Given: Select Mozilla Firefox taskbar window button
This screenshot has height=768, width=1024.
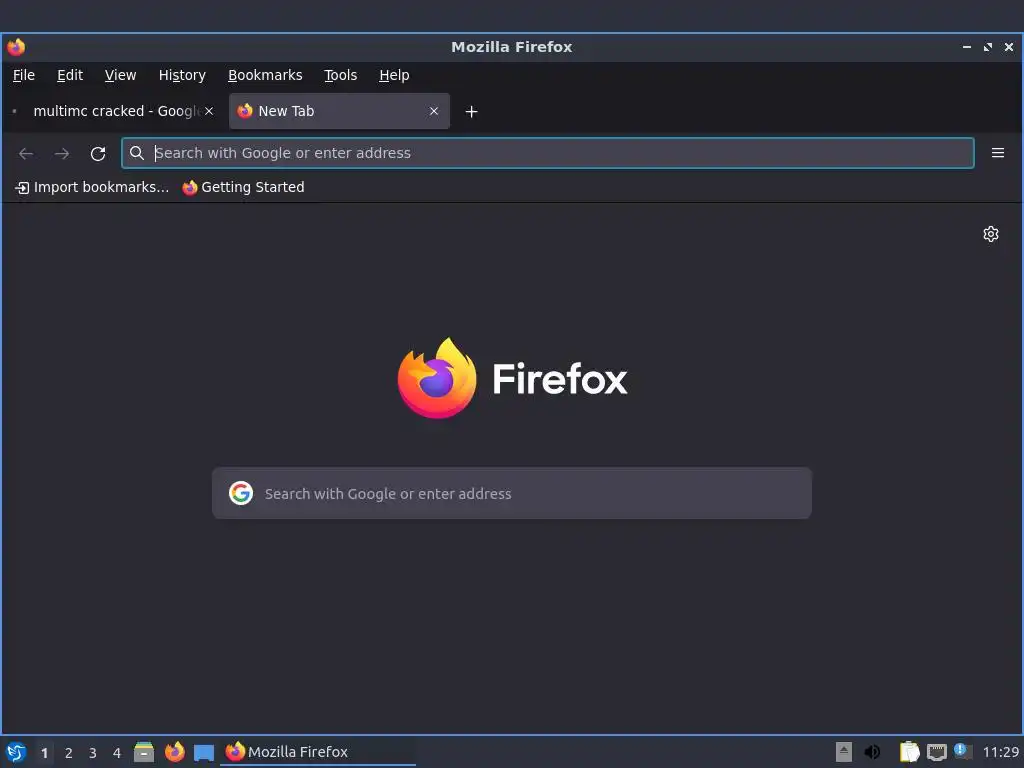Looking at the screenshot, I should click(318, 752).
